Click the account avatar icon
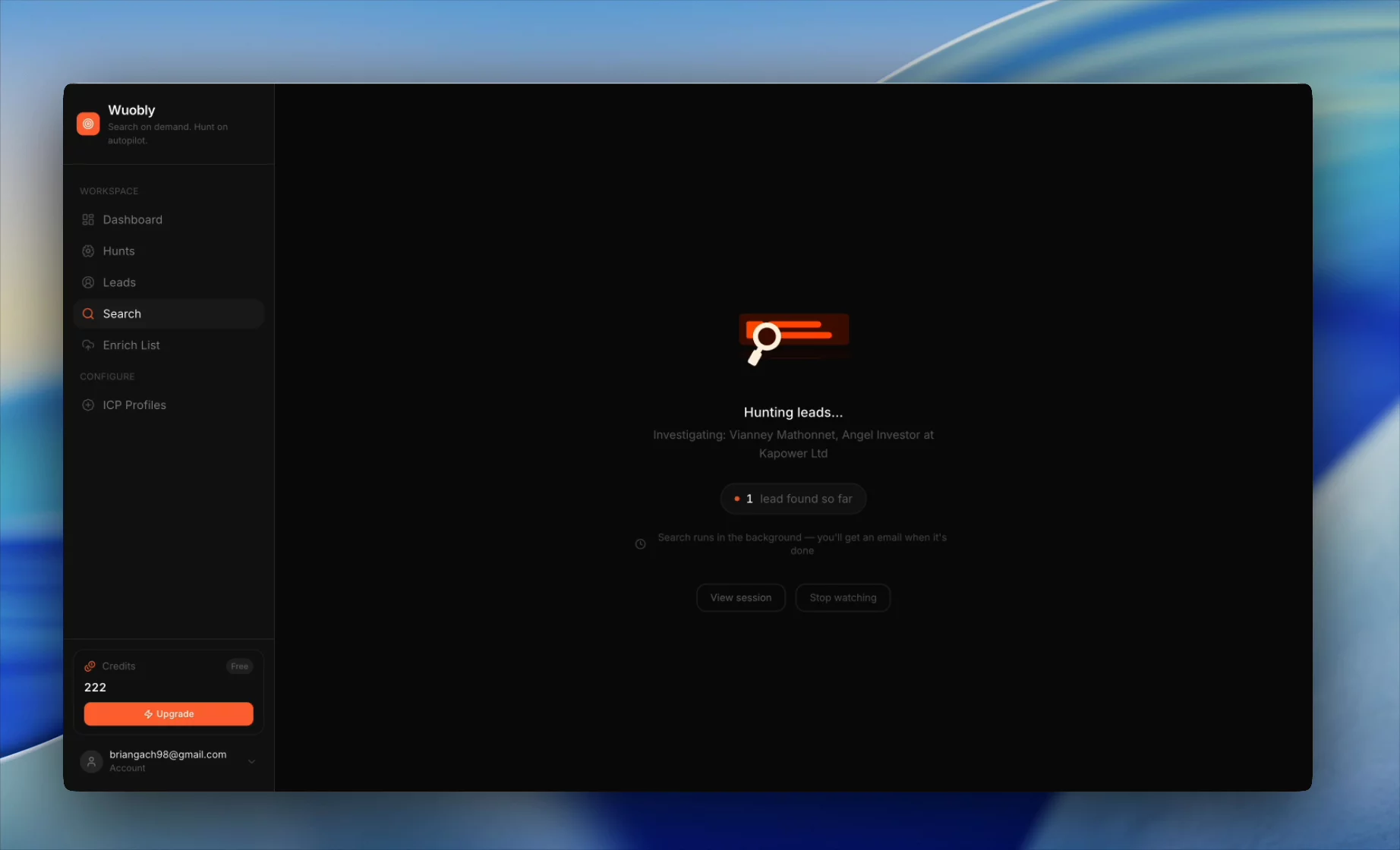This screenshot has height=850, width=1400. point(91,761)
